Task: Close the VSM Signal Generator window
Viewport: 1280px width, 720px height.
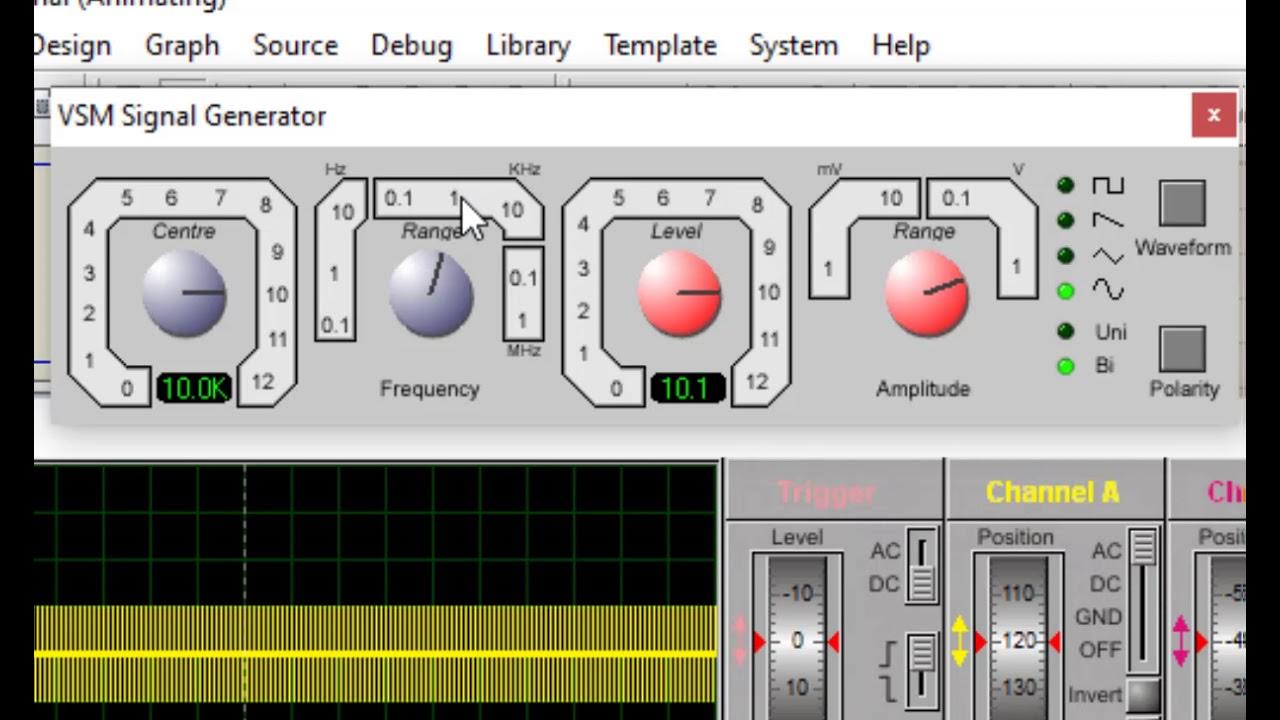Action: click(1213, 115)
